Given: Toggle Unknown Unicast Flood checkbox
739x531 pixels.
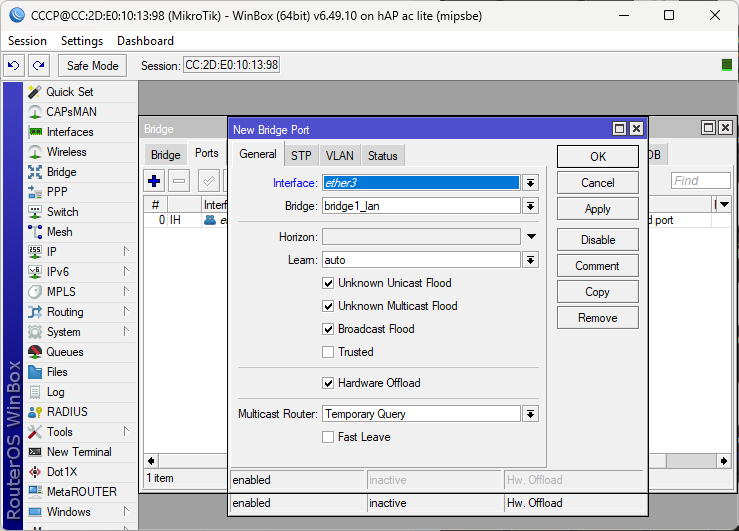Looking at the screenshot, I should tap(328, 283).
